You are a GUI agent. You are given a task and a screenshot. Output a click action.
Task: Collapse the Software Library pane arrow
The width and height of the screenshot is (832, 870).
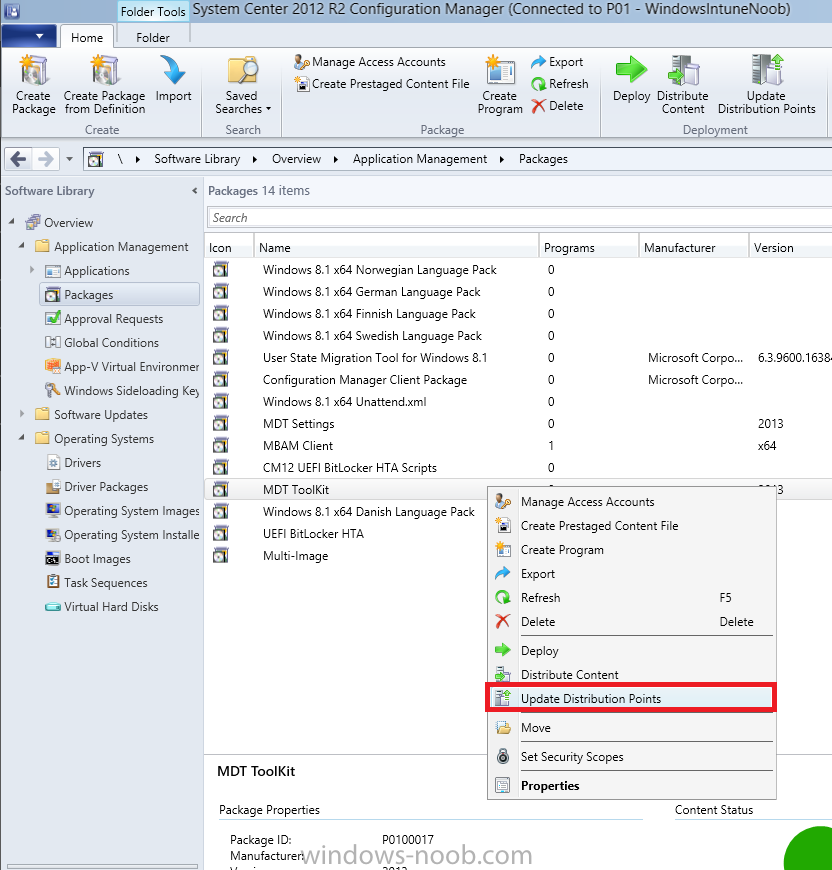tap(195, 191)
